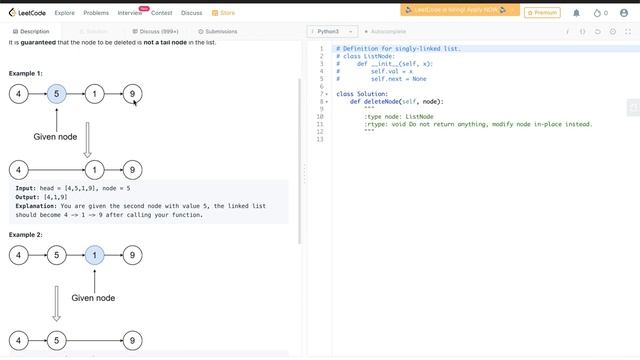The width and height of the screenshot is (640, 360).
Task: Click the description panel scrollbar
Action: pos(300,161)
